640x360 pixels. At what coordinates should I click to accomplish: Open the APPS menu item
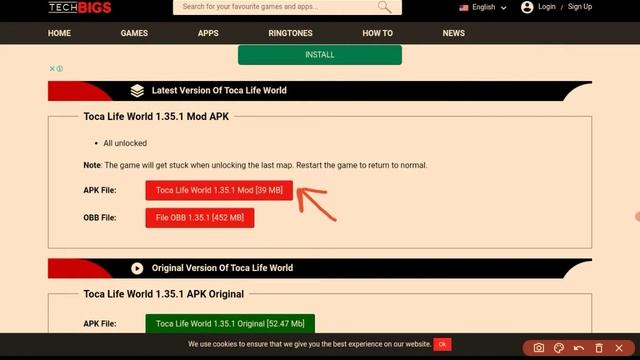point(208,33)
